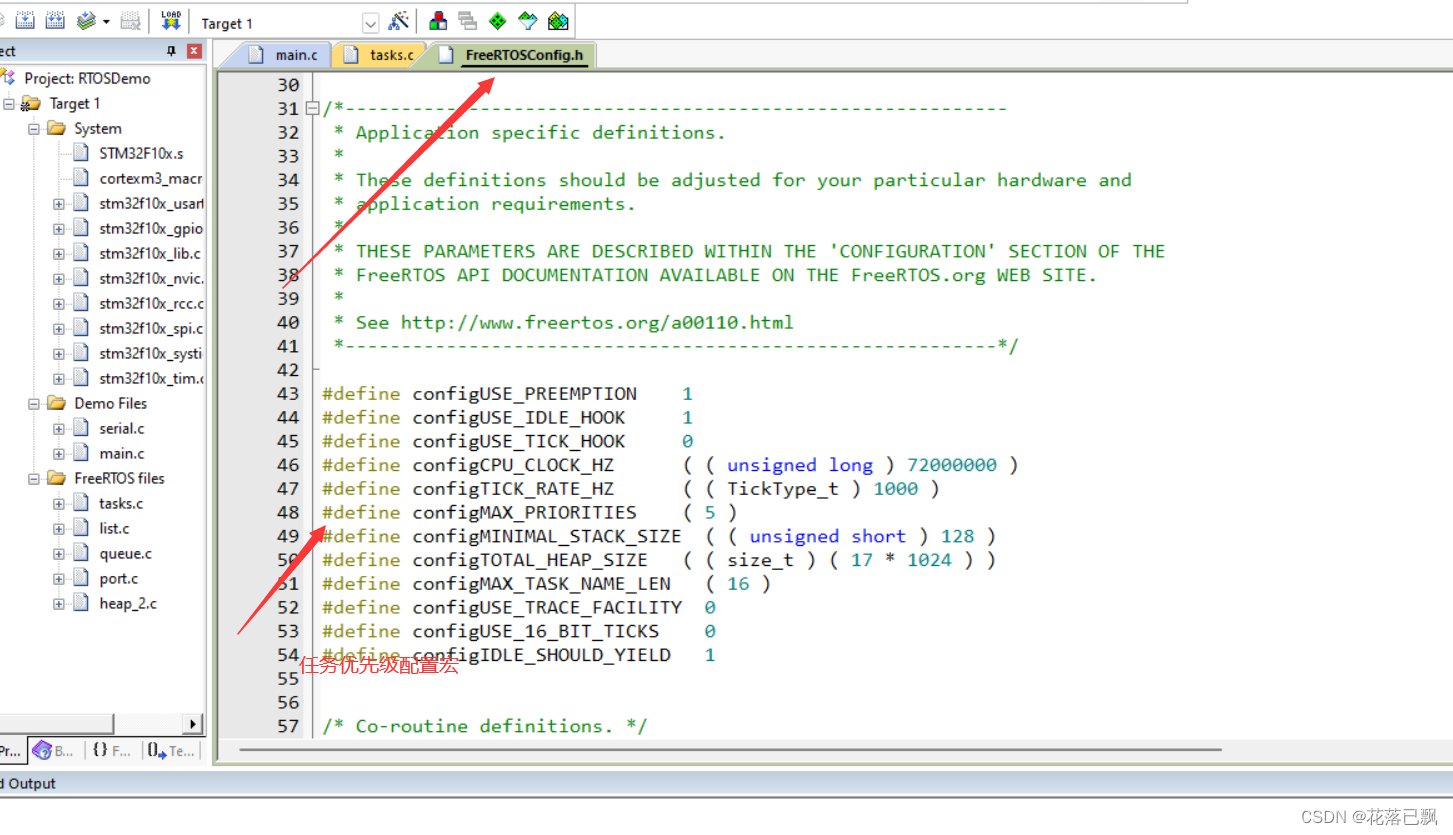
Task: Open Manage Run-Time Environment green diamond icon
Action: pos(497,20)
